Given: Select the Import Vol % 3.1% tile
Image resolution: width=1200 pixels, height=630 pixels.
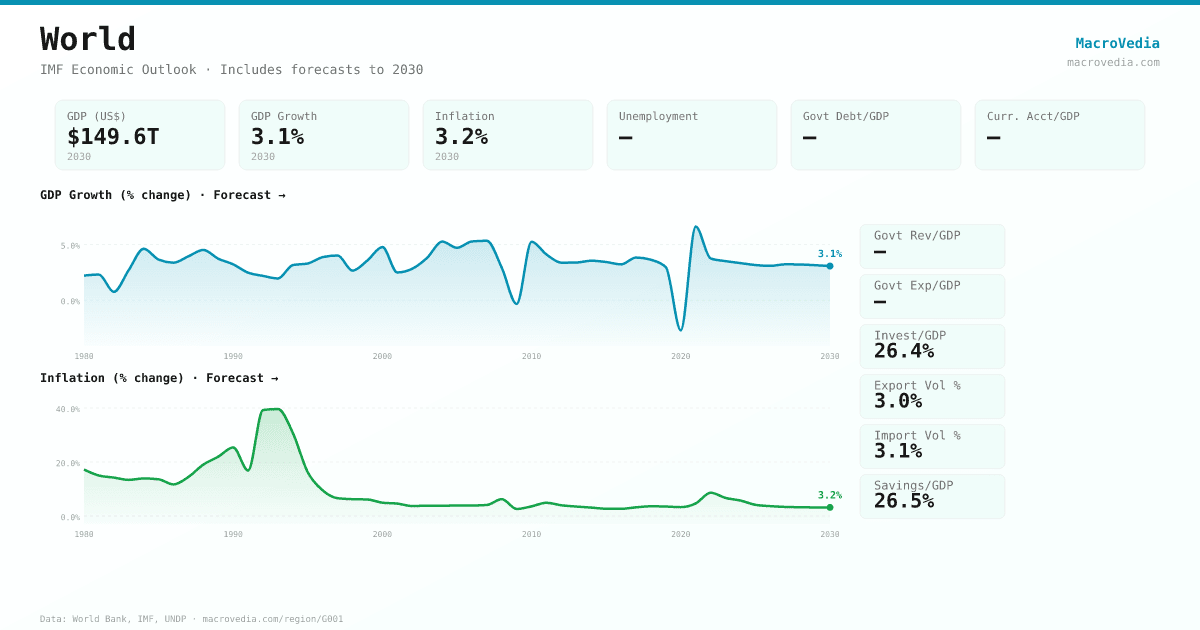Looking at the screenshot, I should point(932,446).
